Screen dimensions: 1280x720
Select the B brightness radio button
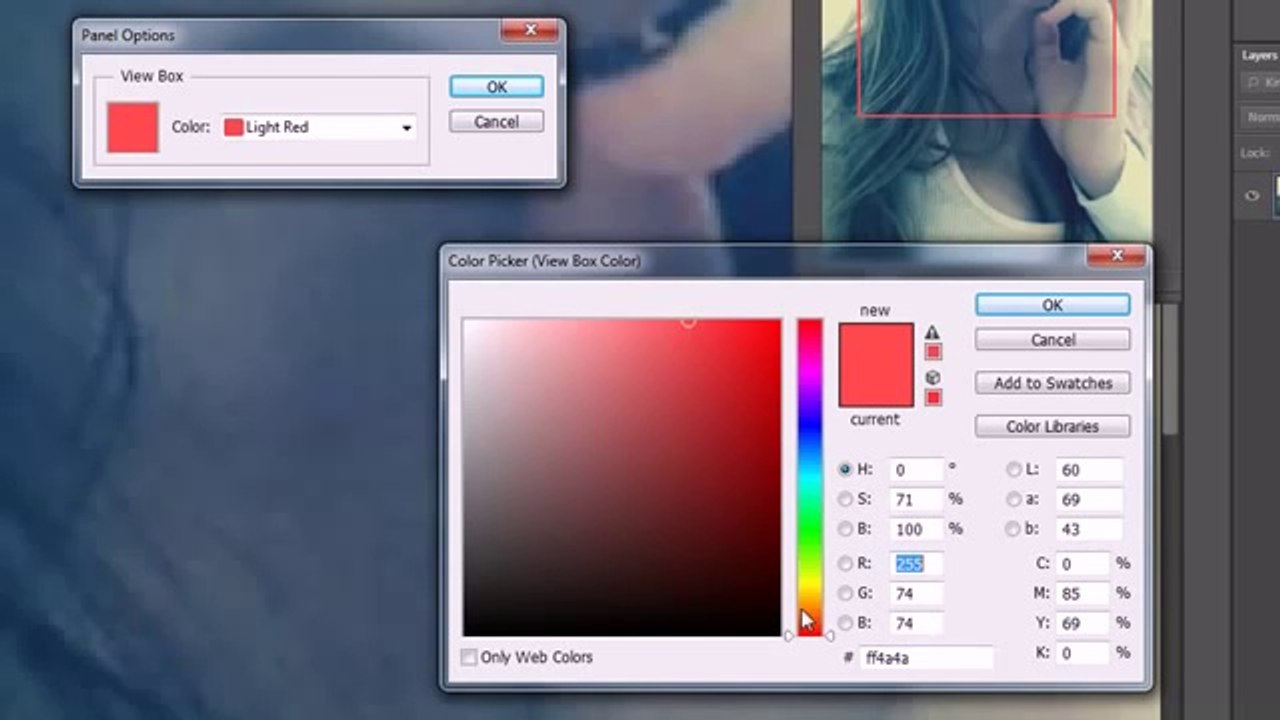pos(846,529)
